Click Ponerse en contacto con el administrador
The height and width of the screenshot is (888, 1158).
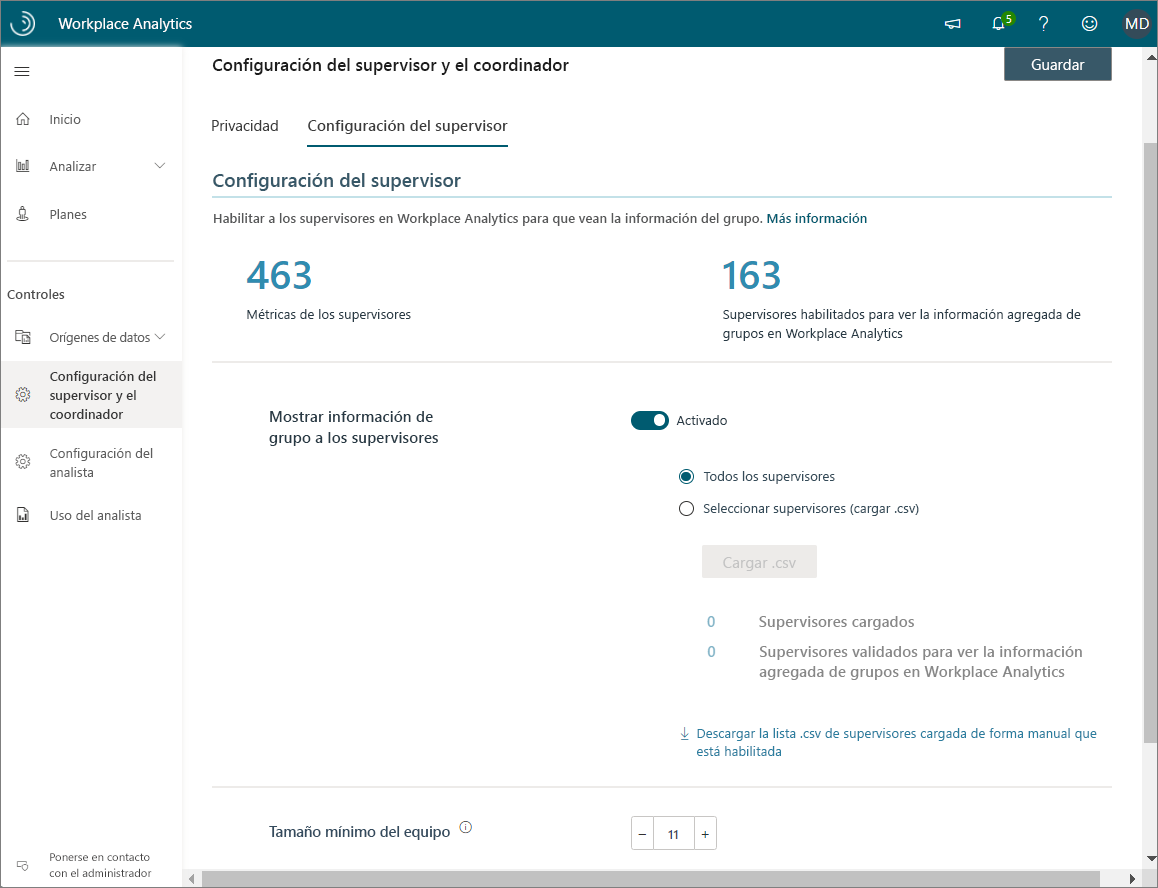[x=100, y=865]
